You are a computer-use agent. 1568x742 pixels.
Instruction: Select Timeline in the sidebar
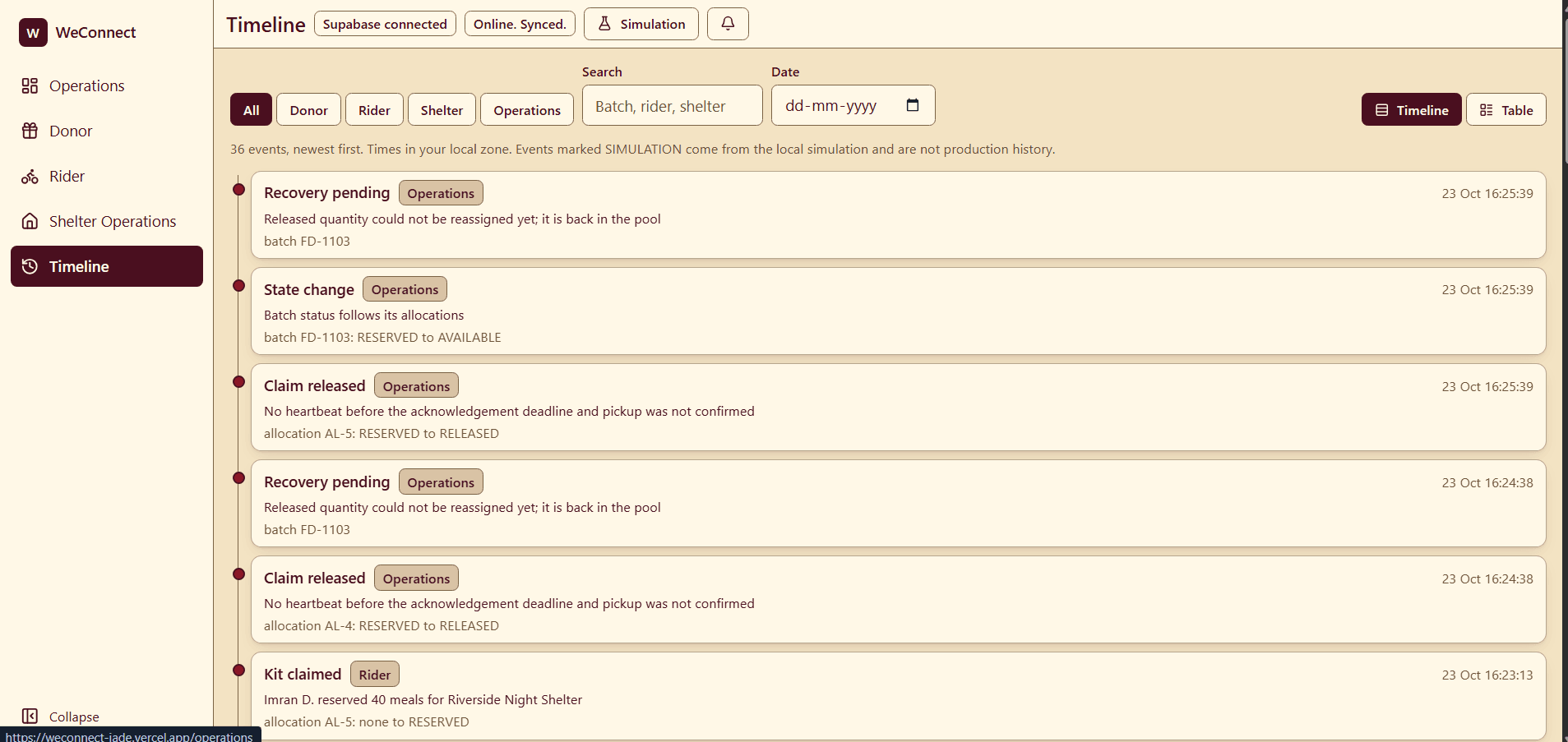pos(107,266)
